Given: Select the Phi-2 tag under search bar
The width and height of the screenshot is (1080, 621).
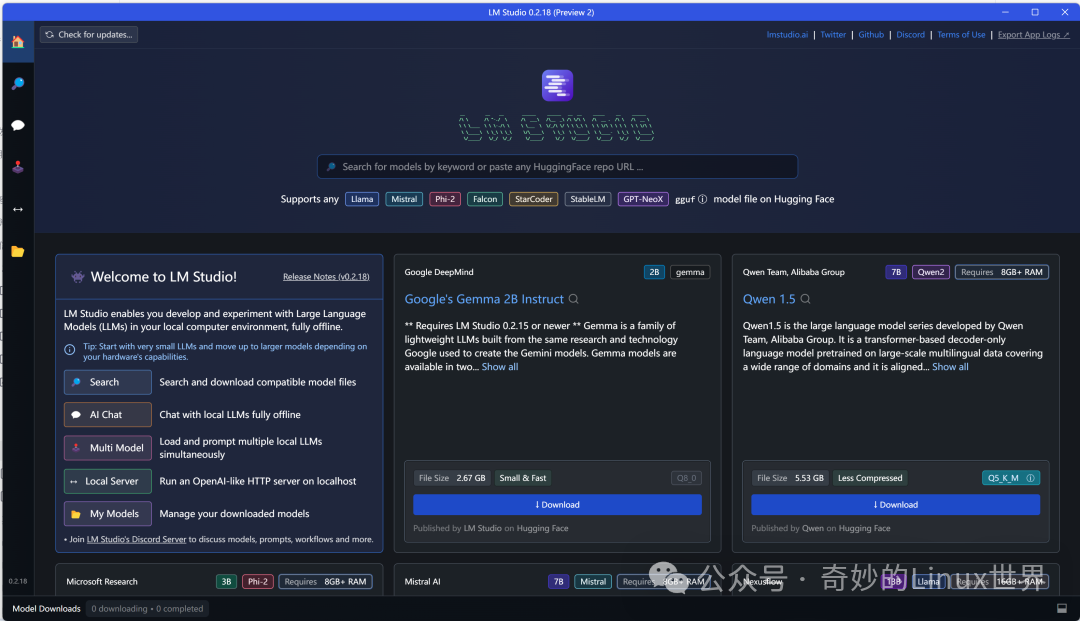Looking at the screenshot, I should pyautogui.click(x=445, y=199).
